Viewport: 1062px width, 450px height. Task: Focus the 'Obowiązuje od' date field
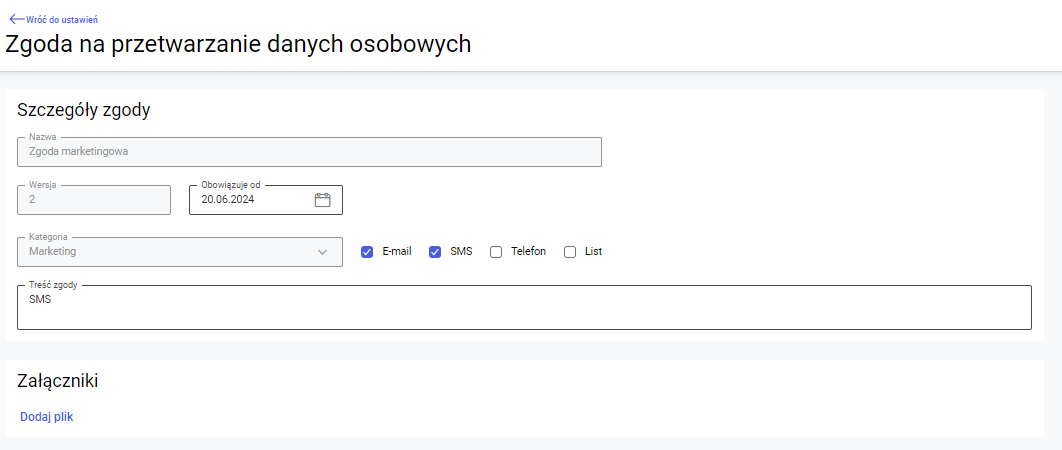tap(250, 200)
